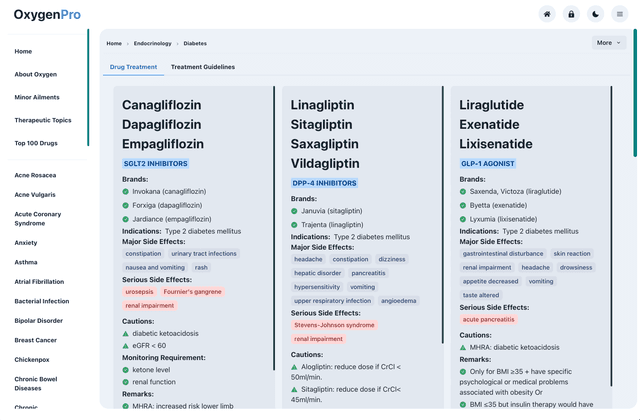
Task: Select Anxiety topic in sidebar
Action: pyautogui.click(x=26, y=242)
